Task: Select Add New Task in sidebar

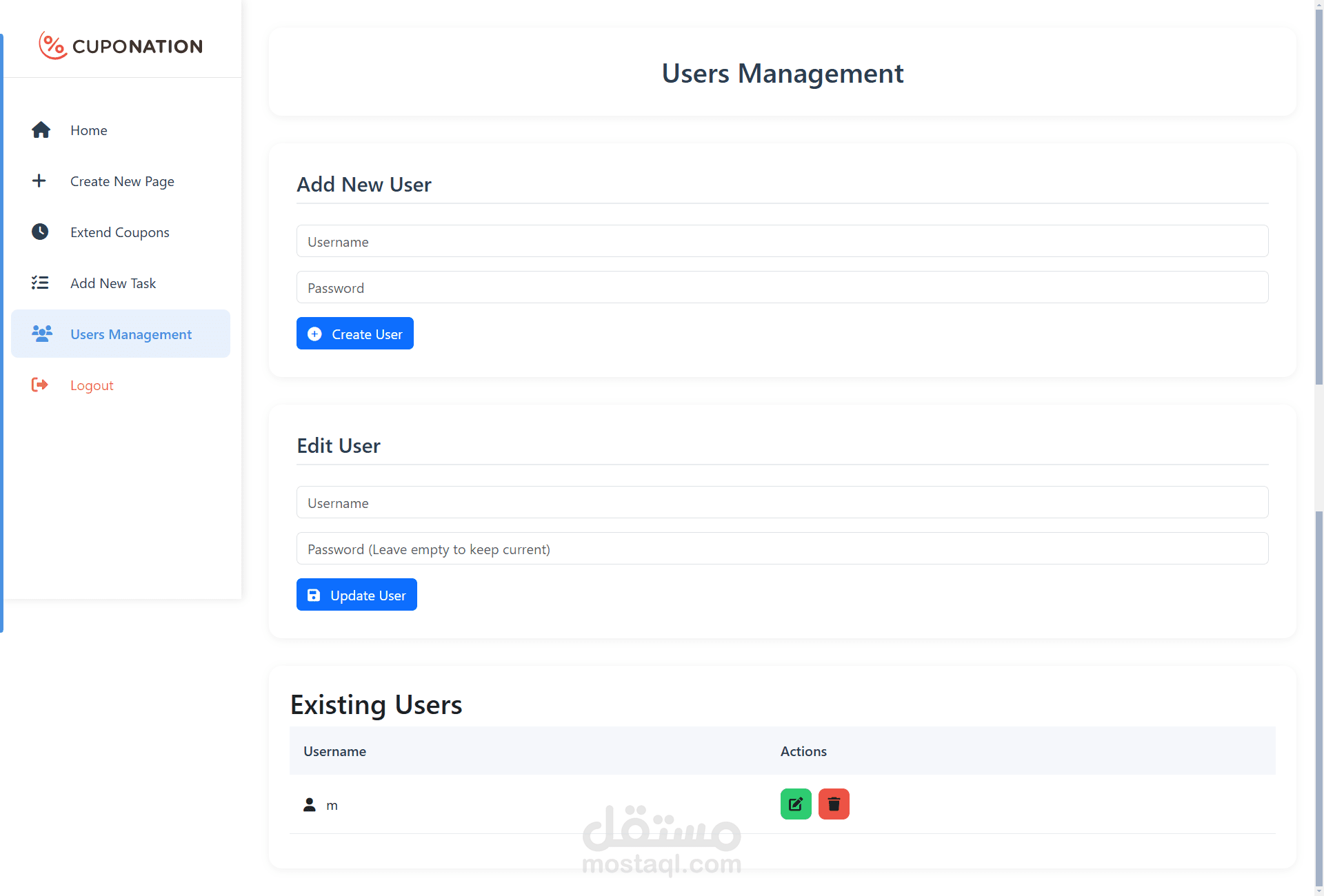Action: coord(113,283)
